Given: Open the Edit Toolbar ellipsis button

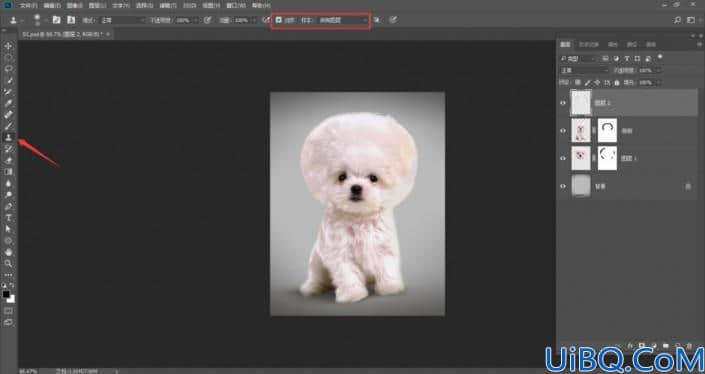Looking at the screenshot, I should click(9, 275).
